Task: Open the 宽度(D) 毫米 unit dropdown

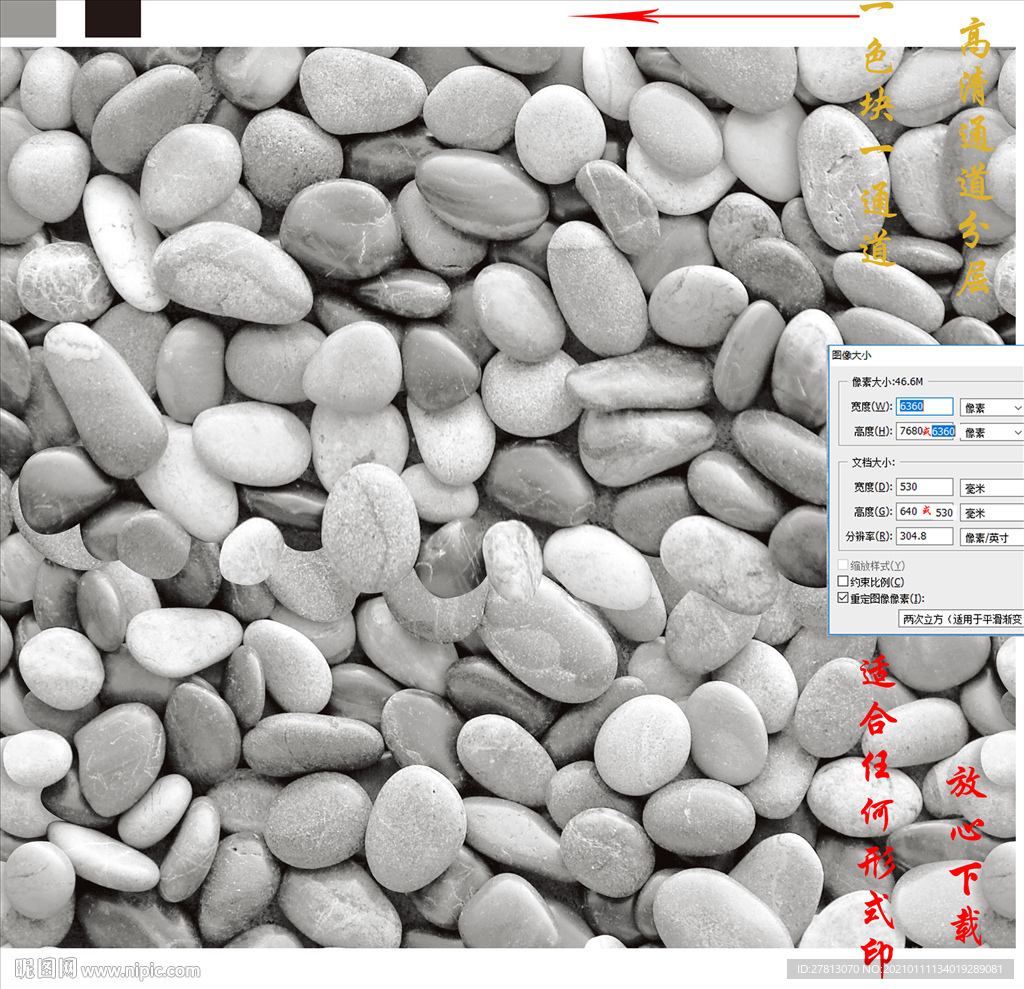Action: (991, 488)
